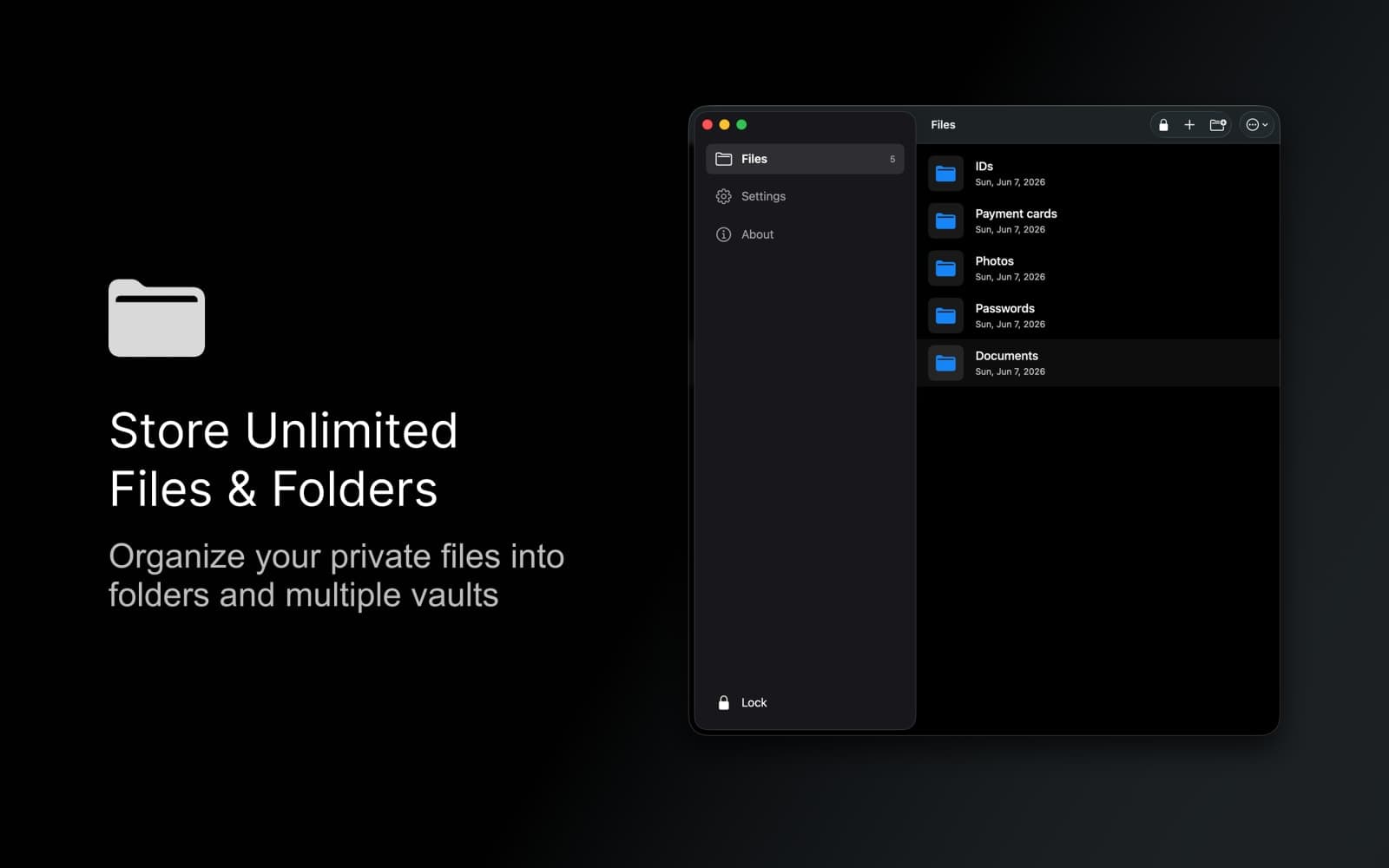Viewport: 1389px width, 868px height.
Task: Click the Payment cards folder icon
Action: click(x=945, y=221)
